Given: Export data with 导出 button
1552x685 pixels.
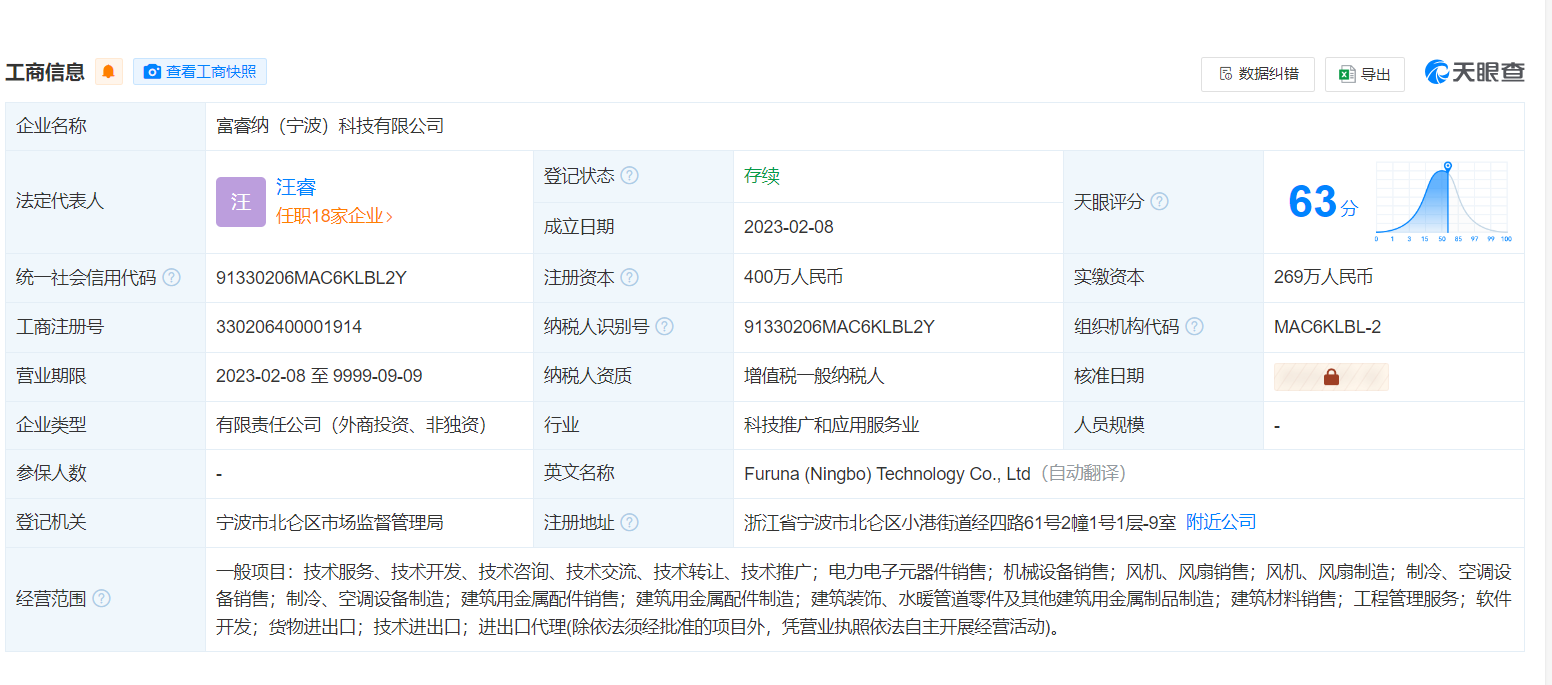Looking at the screenshot, I should click(x=1365, y=74).
